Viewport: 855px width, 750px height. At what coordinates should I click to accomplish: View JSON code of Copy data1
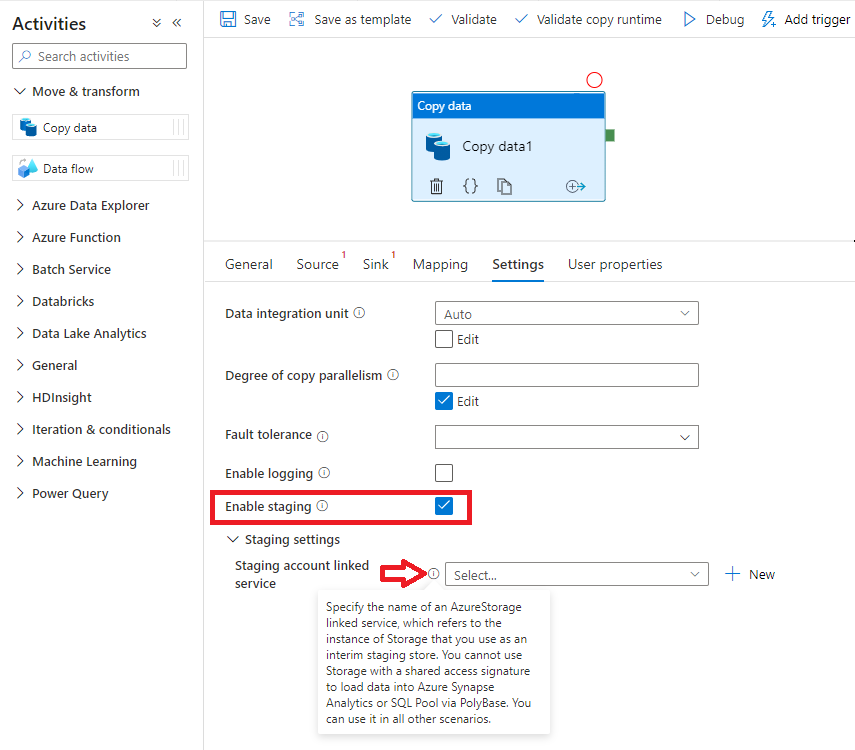(470, 186)
